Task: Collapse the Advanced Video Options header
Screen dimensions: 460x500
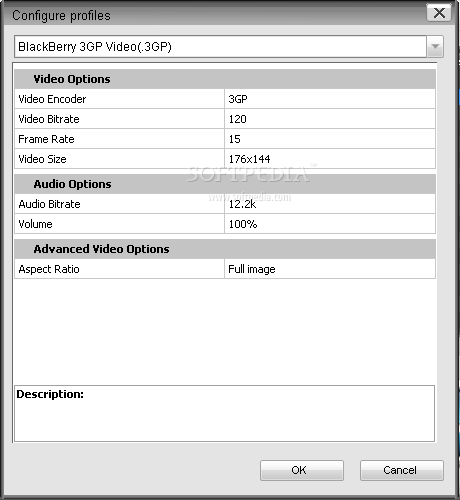Action: coord(225,249)
